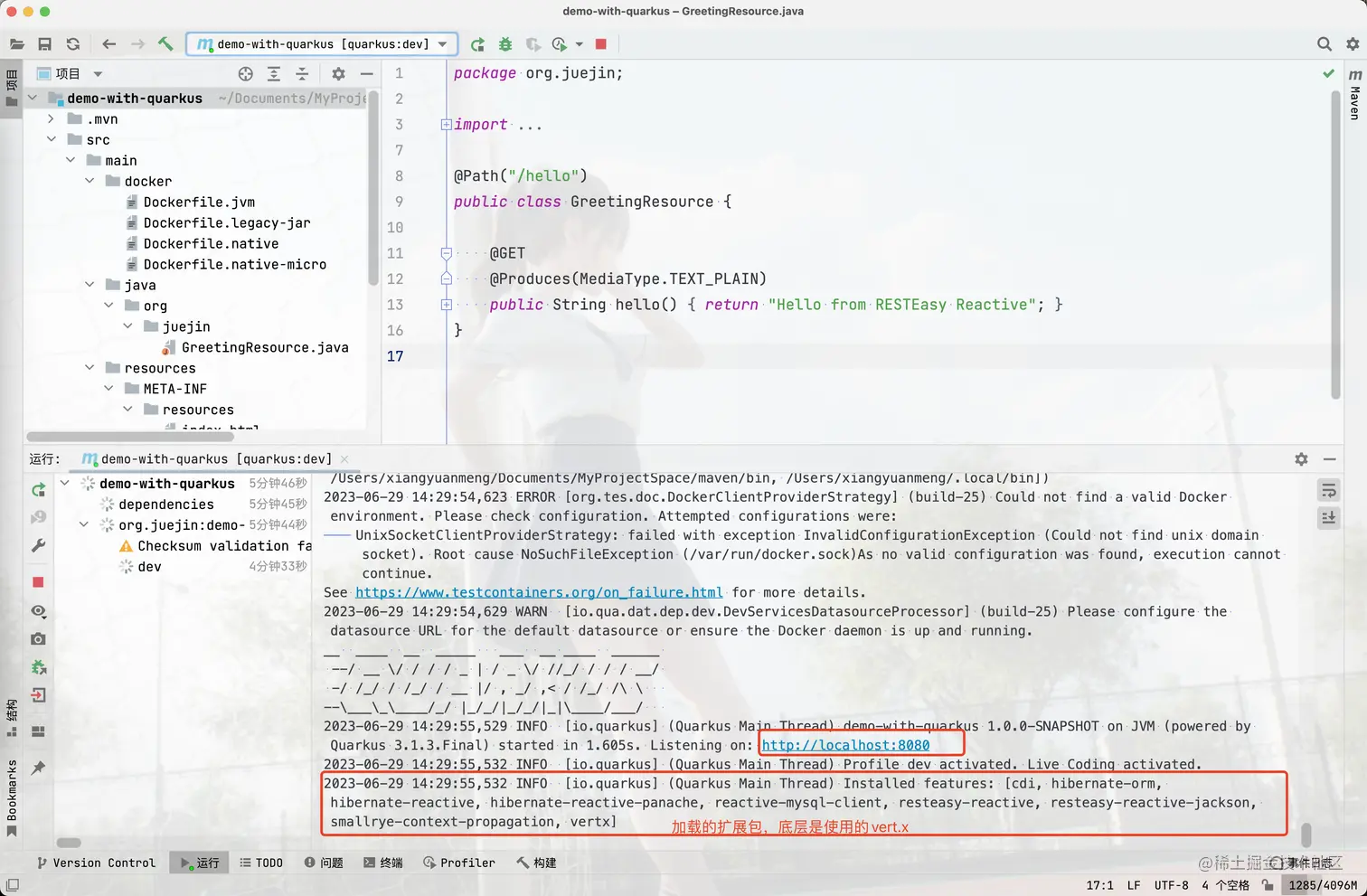The height and width of the screenshot is (896, 1367).
Task: Click the 1285/4096M memory indicator
Action: tap(1324, 885)
